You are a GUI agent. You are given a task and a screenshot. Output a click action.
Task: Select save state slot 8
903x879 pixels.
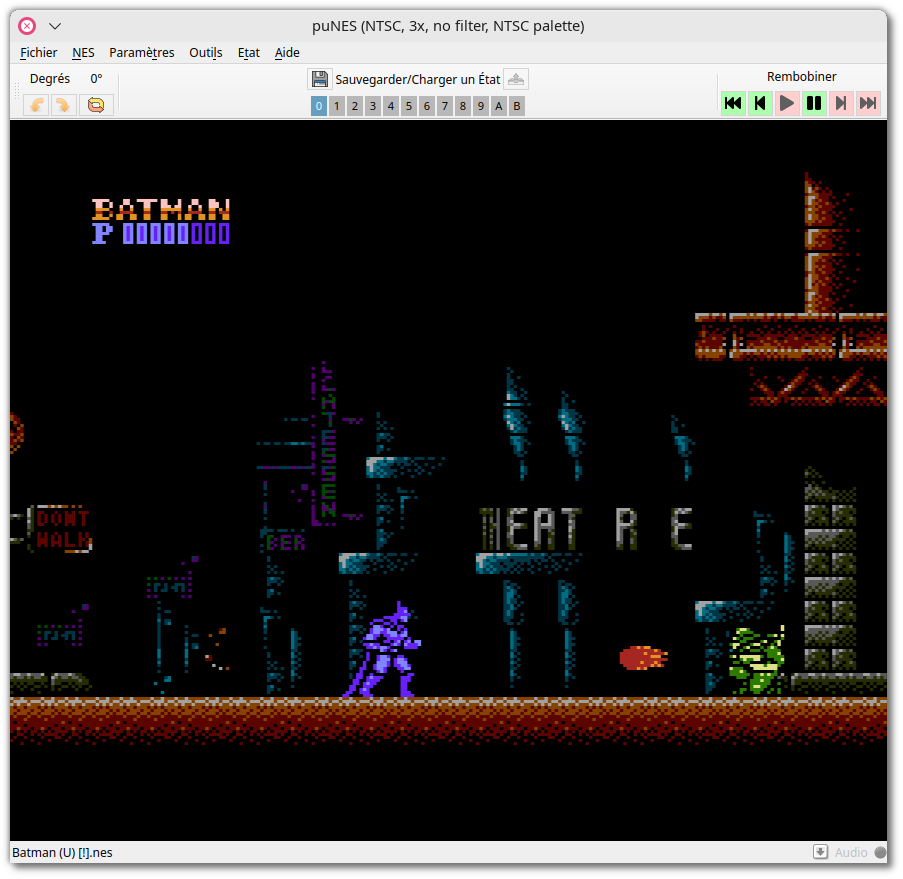[463, 106]
